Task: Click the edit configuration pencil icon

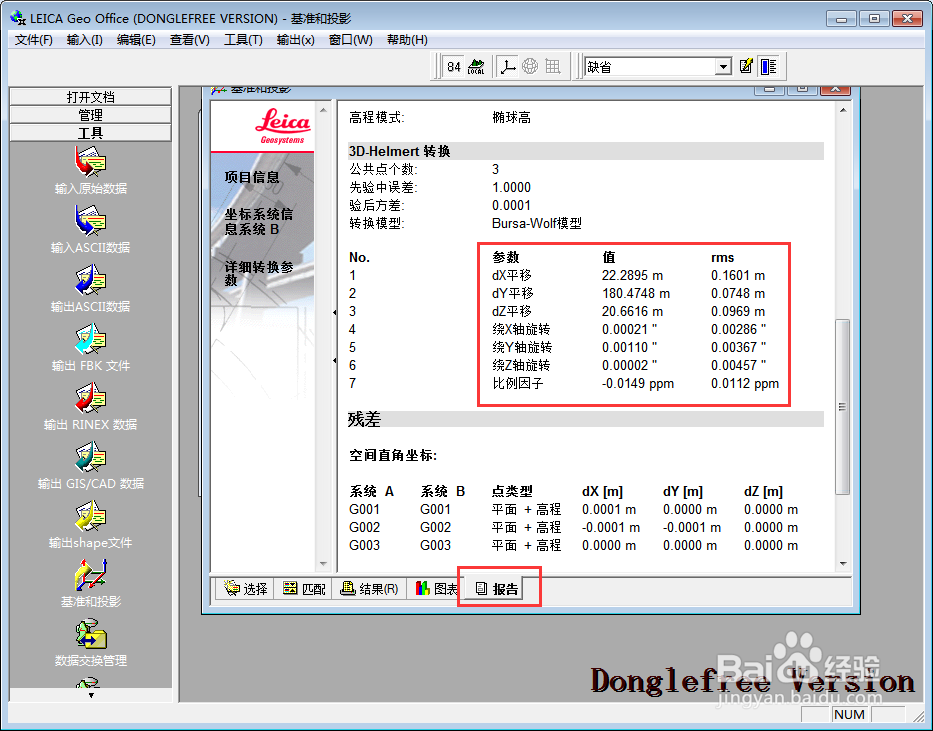Action: tap(746, 66)
